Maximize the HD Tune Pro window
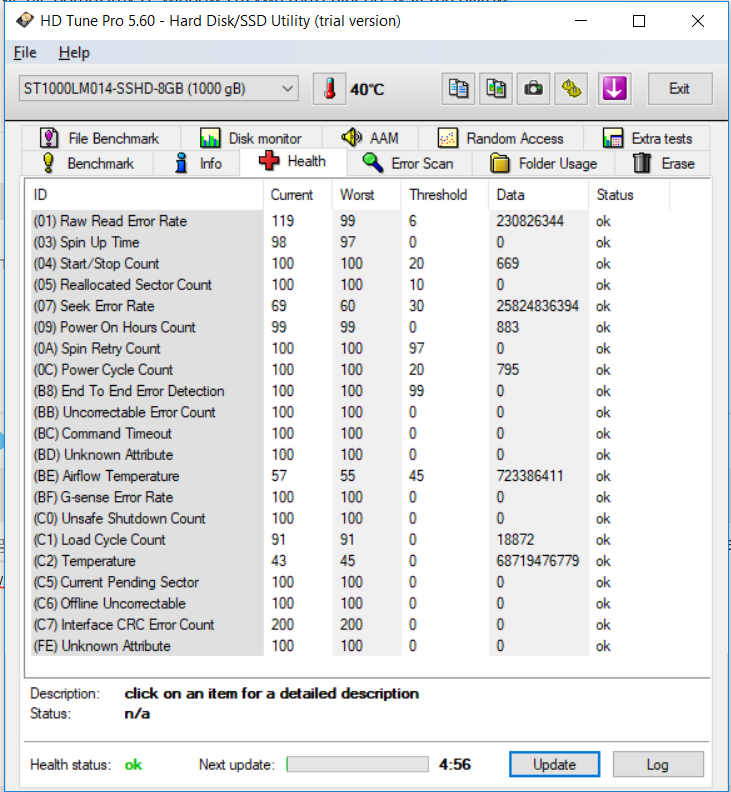The image size is (731, 792). coord(639,21)
